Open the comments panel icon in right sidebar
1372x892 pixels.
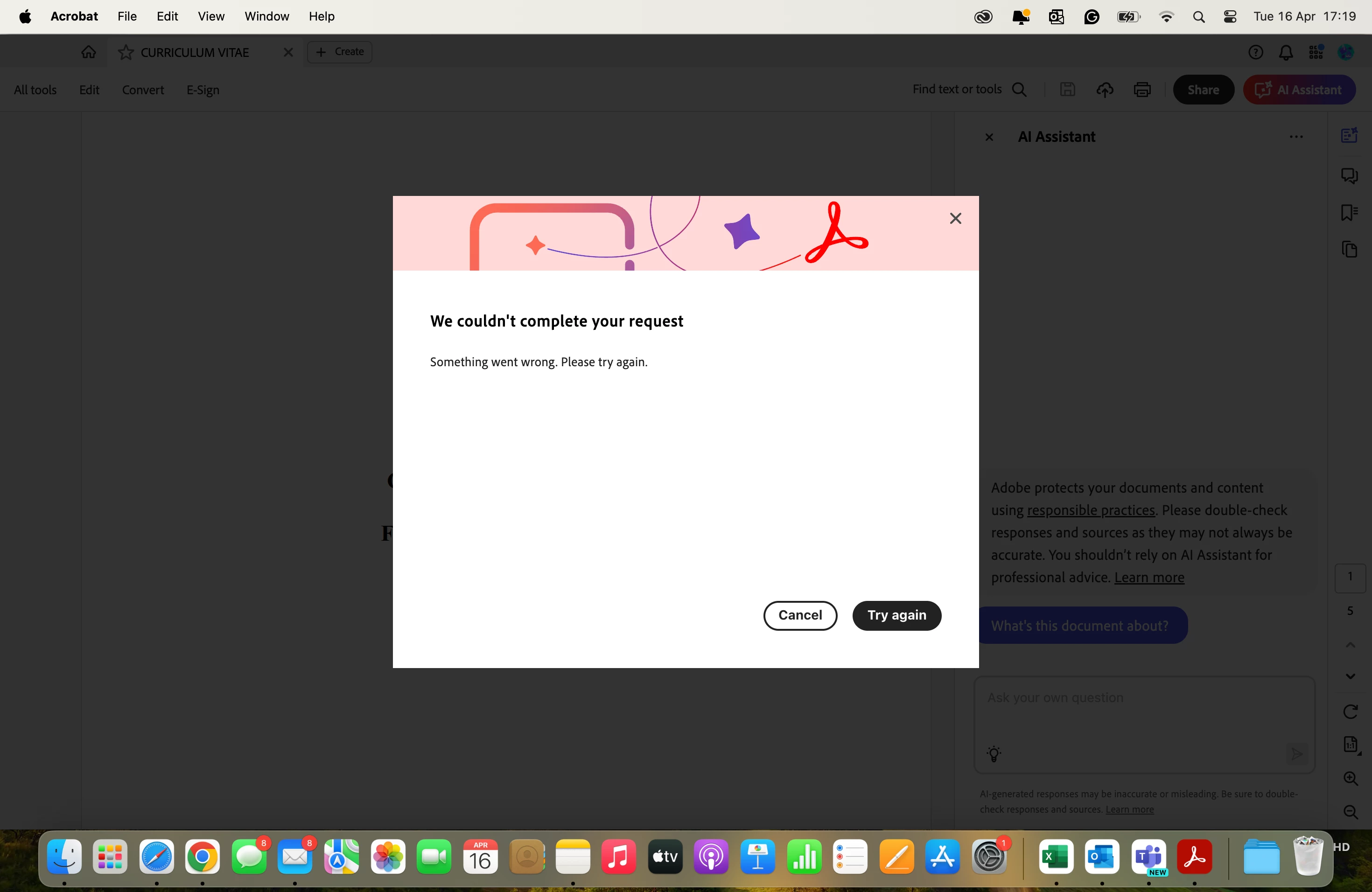(x=1349, y=175)
